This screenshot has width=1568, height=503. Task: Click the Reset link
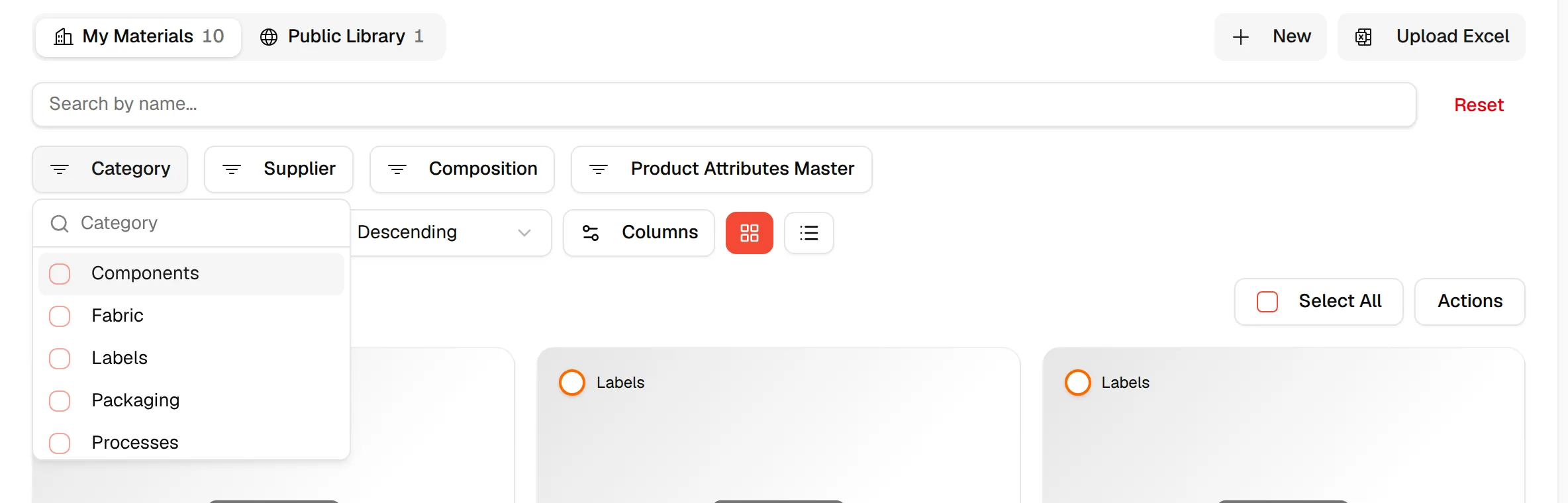coord(1479,105)
